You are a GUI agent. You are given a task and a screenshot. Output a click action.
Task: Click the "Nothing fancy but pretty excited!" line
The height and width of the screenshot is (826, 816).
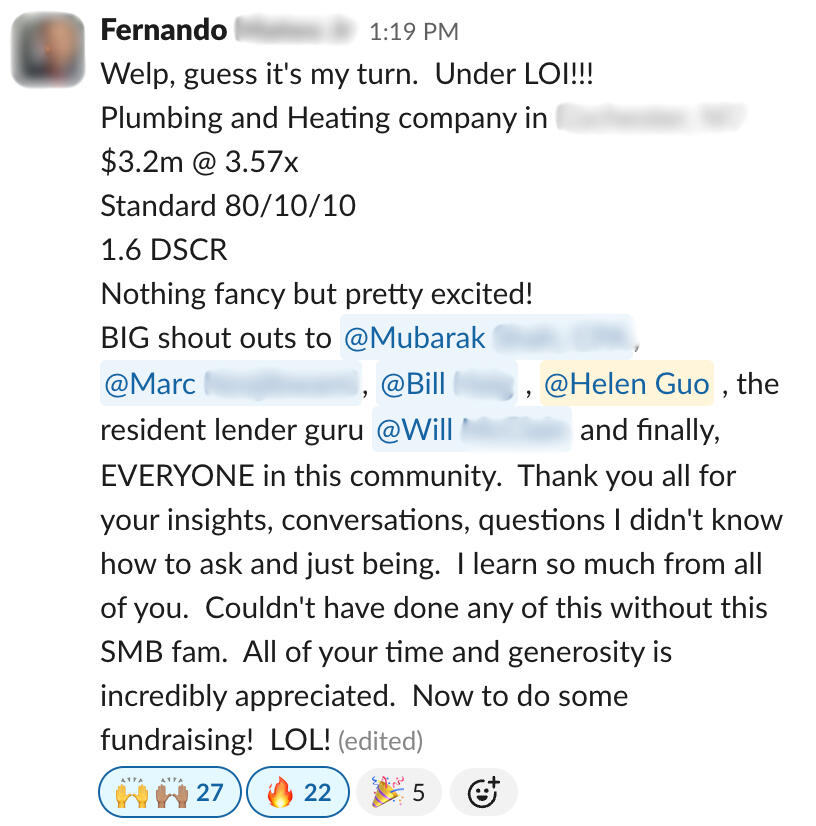tap(317, 294)
